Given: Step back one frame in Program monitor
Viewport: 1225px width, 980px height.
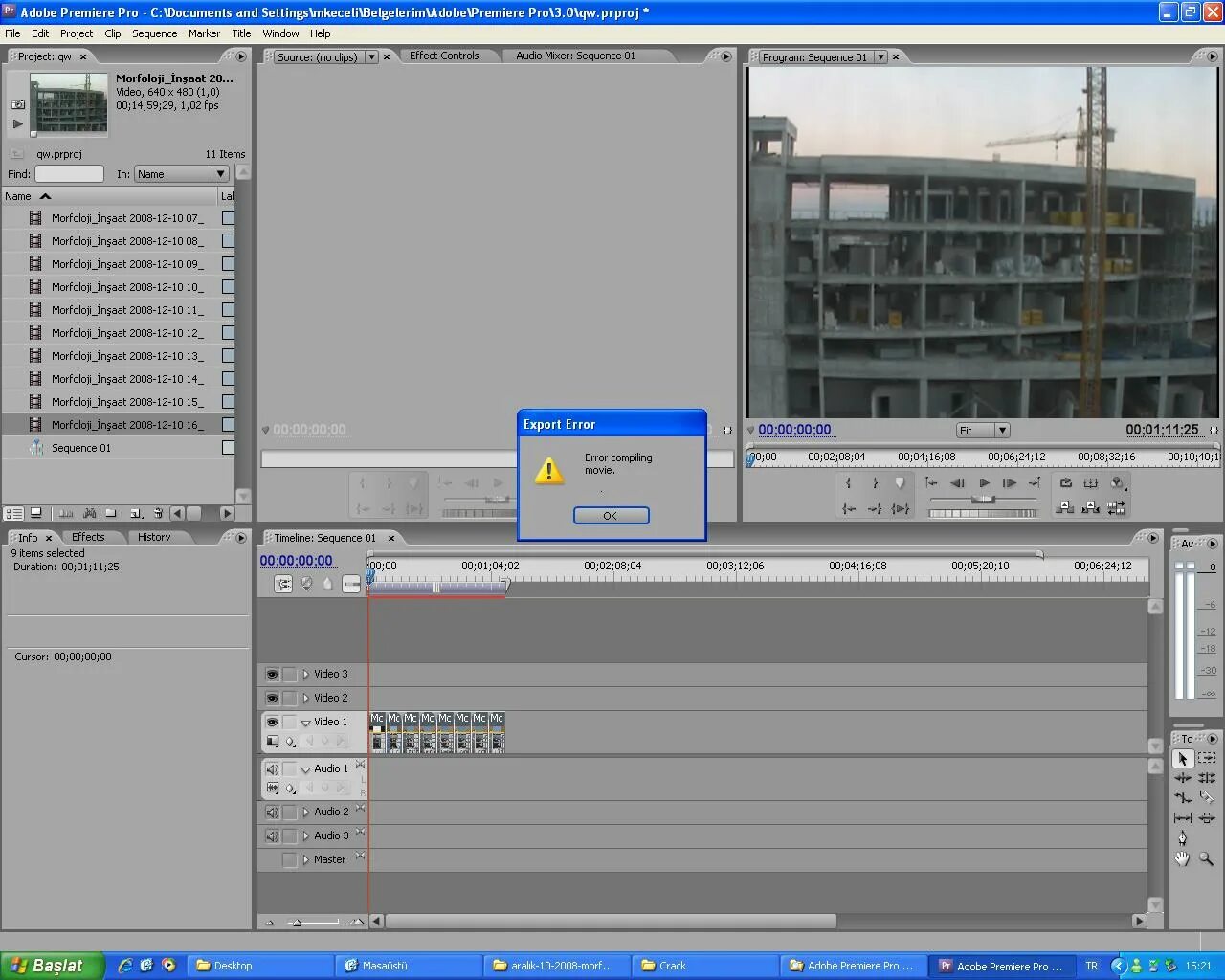Looking at the screenshot, I should 958,483.
